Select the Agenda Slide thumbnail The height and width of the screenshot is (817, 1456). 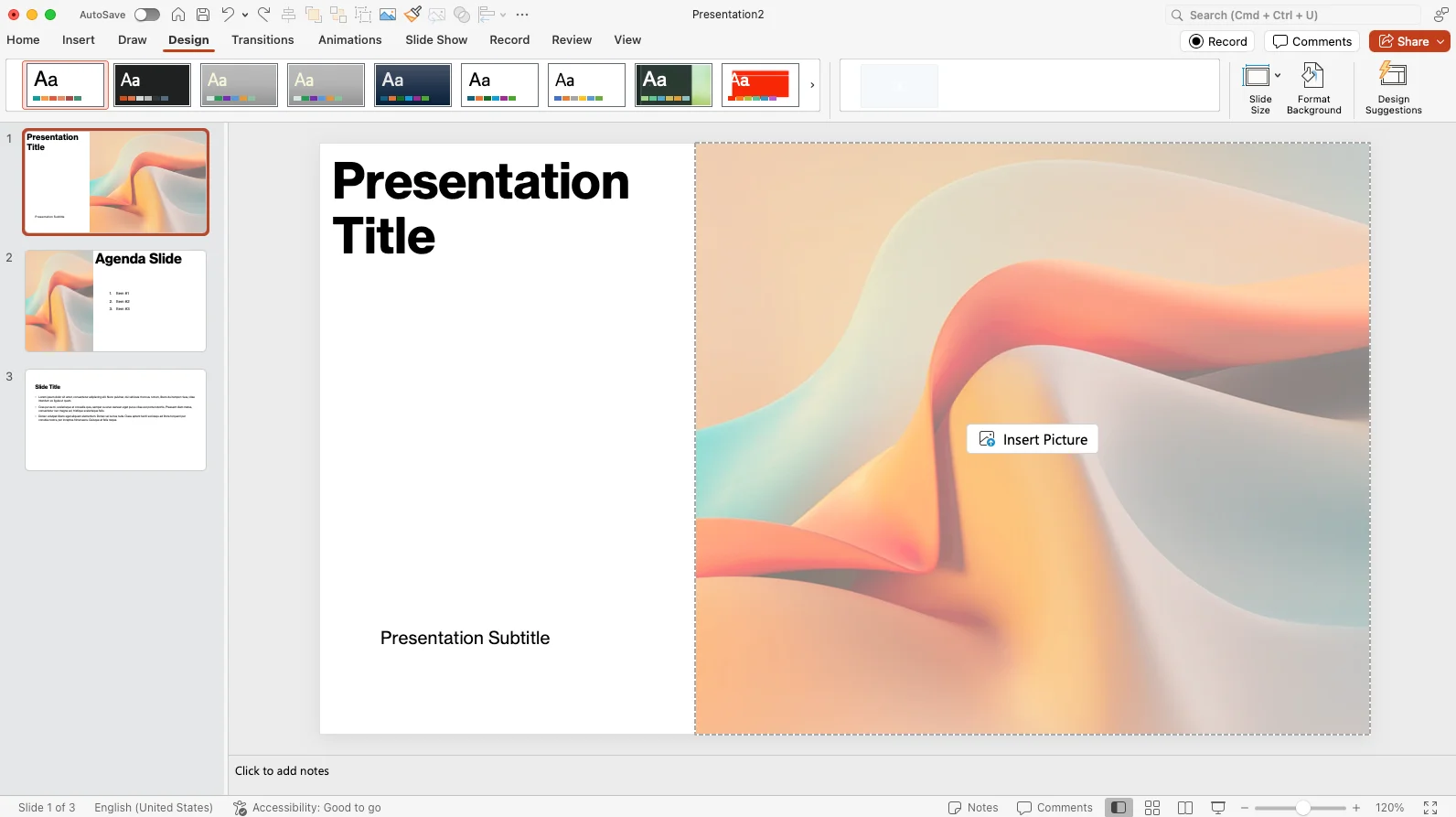116,301
